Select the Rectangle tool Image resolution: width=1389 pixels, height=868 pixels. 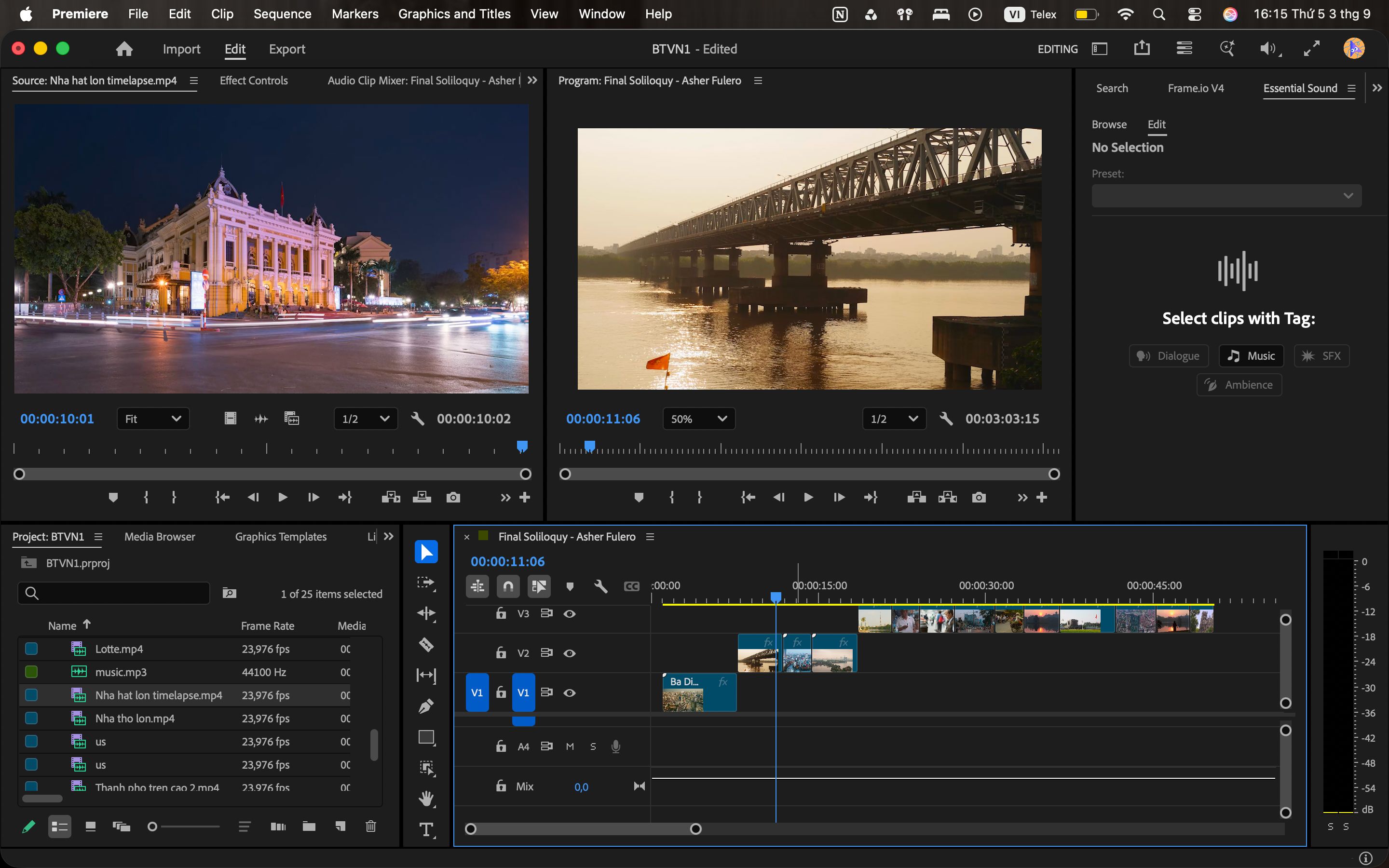426,737
